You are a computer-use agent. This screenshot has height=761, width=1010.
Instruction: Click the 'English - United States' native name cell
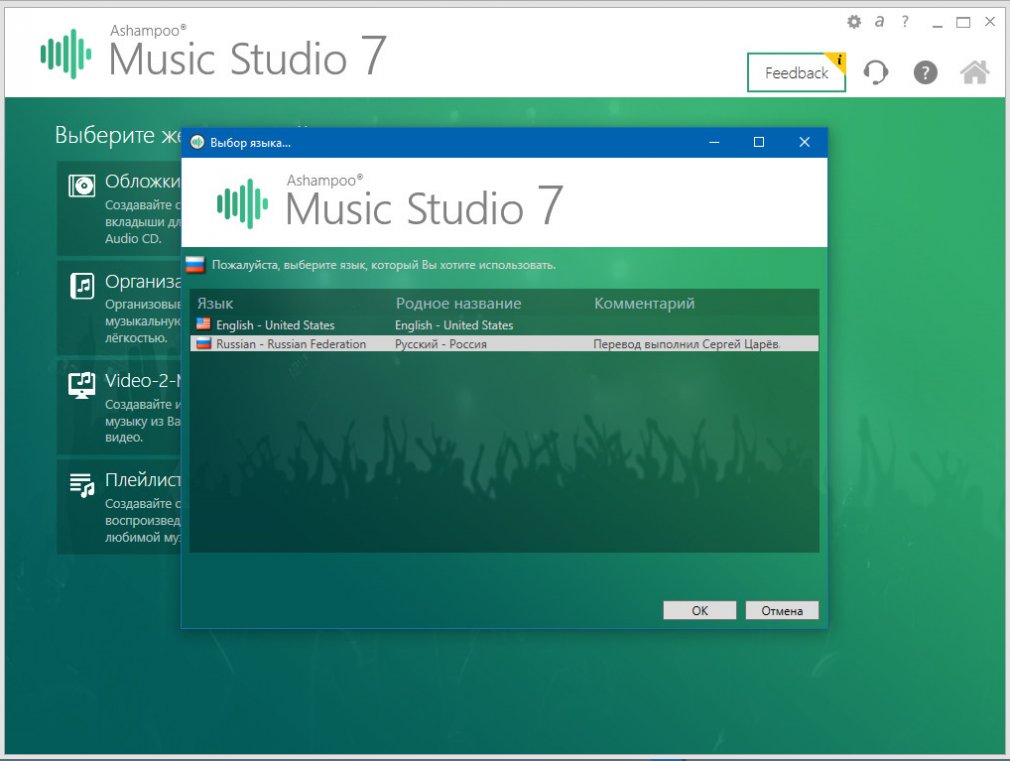[x=454, y=325]
